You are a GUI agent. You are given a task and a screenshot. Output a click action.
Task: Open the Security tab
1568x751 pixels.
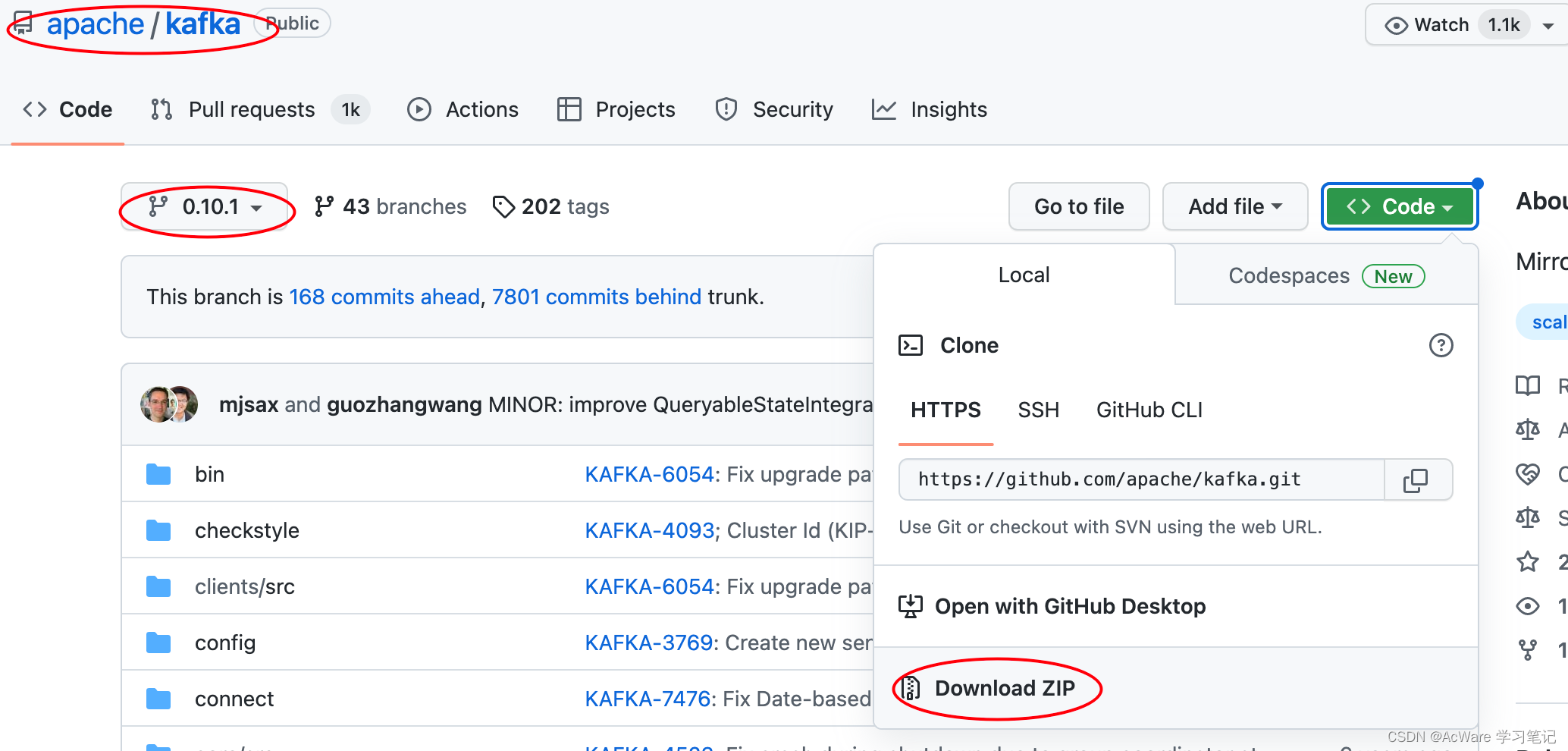(773, 109)
